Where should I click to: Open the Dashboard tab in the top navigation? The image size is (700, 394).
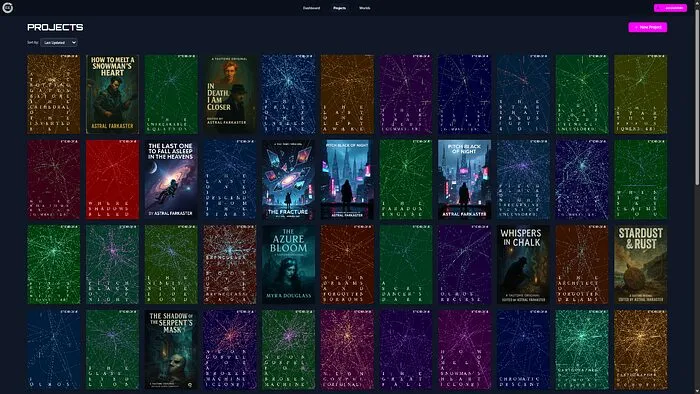(x=312, y=8)
